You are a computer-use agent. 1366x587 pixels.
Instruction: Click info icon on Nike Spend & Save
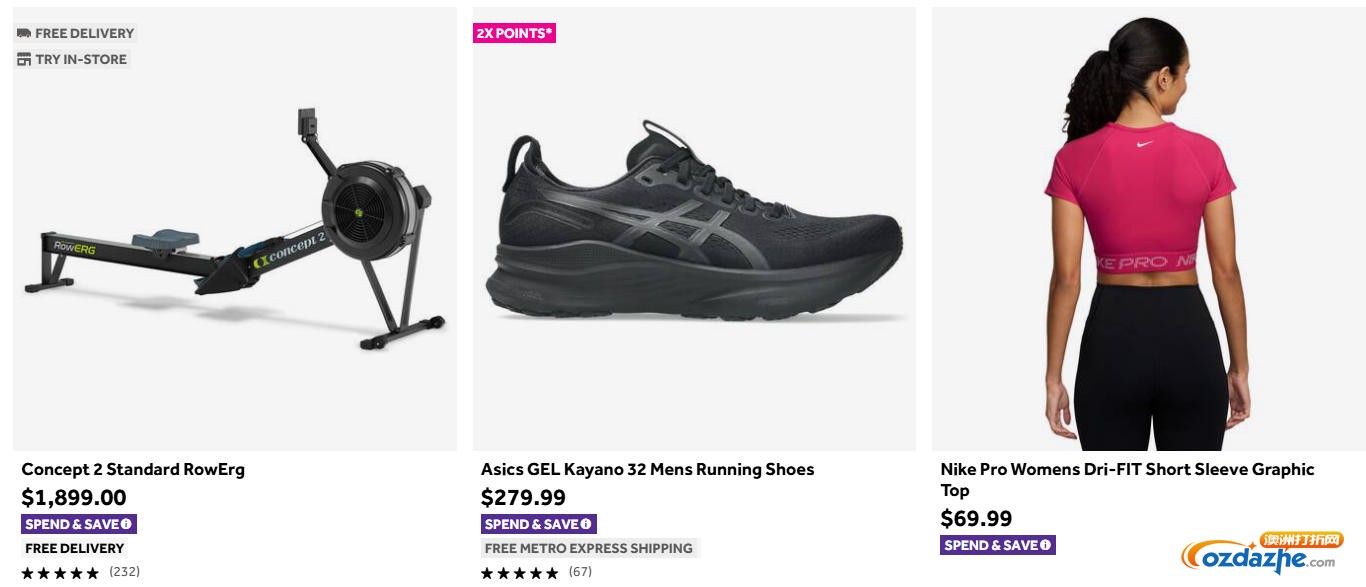[1045, 545]
